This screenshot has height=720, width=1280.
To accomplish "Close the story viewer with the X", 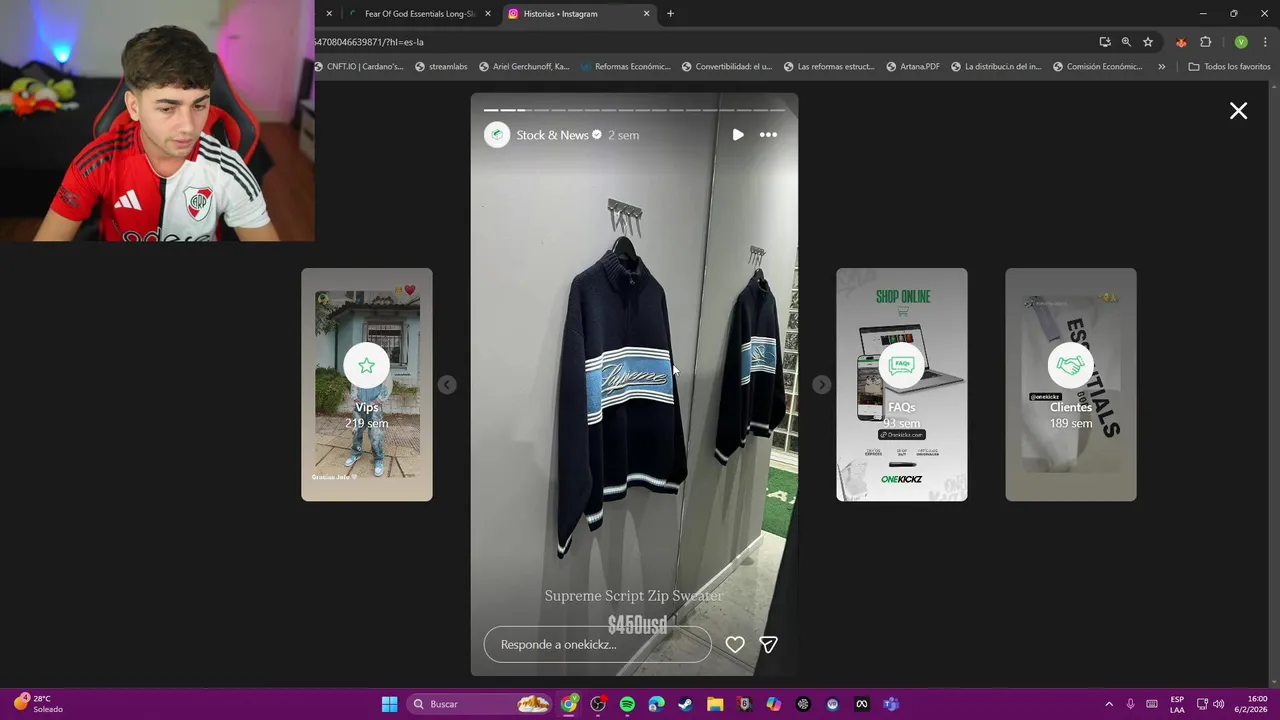I will [1238, 111].
